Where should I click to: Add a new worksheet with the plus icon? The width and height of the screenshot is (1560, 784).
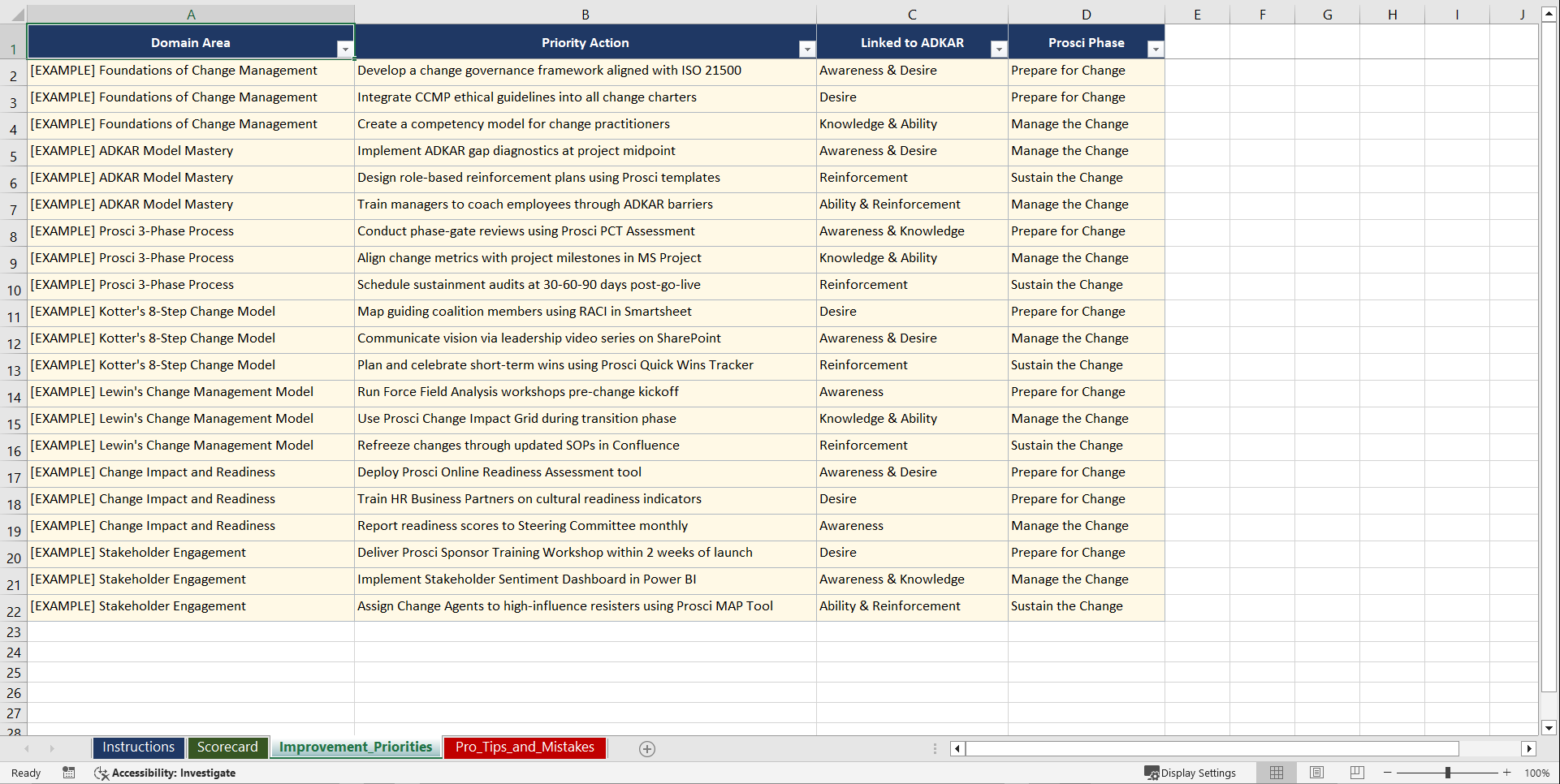pos(646,748)
